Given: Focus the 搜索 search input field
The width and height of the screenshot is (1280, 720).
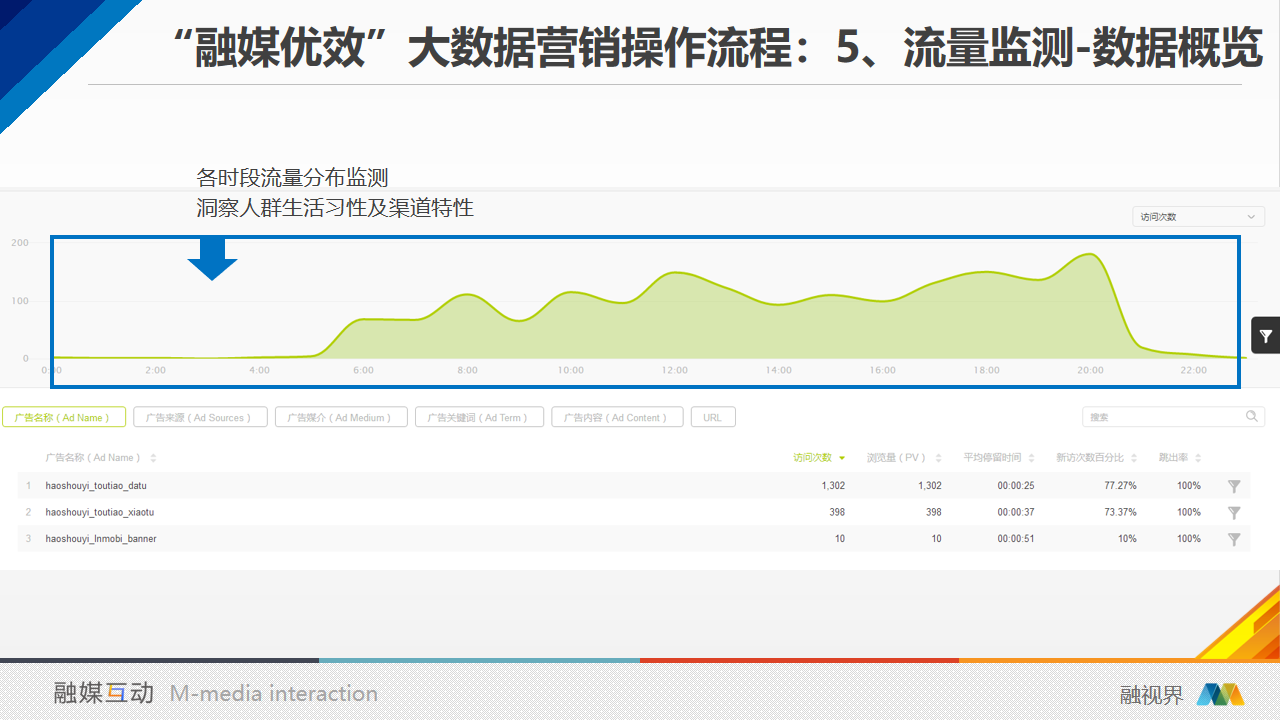Looking at the screenshot, I should [x=1160, y=417].
